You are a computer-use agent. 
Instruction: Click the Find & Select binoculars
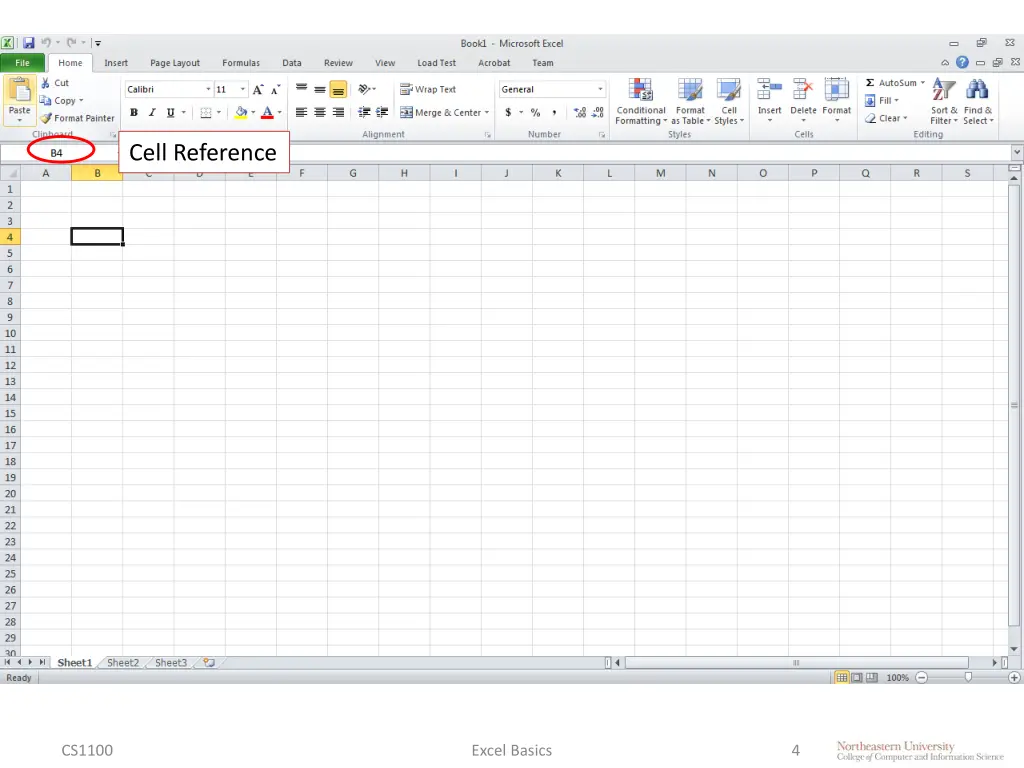pyautogui.click(x=977, y=90)
